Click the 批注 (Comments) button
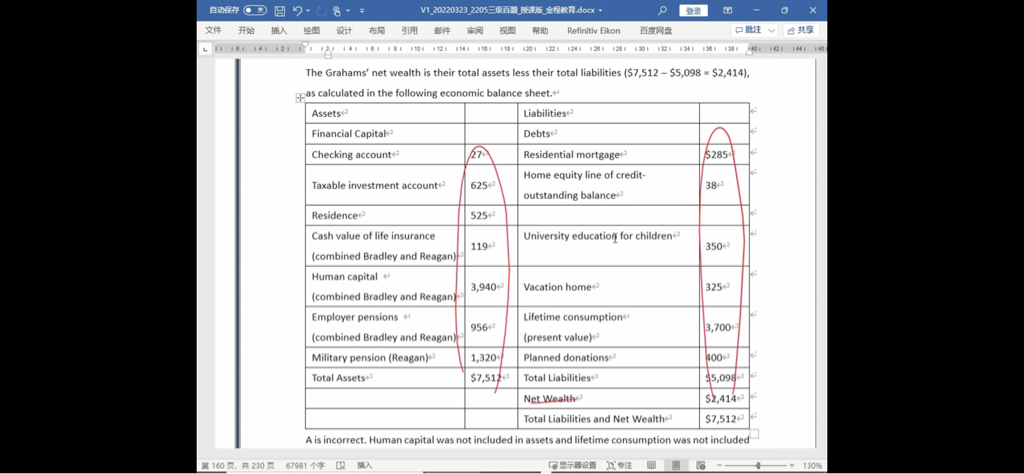 click(748, 30)
